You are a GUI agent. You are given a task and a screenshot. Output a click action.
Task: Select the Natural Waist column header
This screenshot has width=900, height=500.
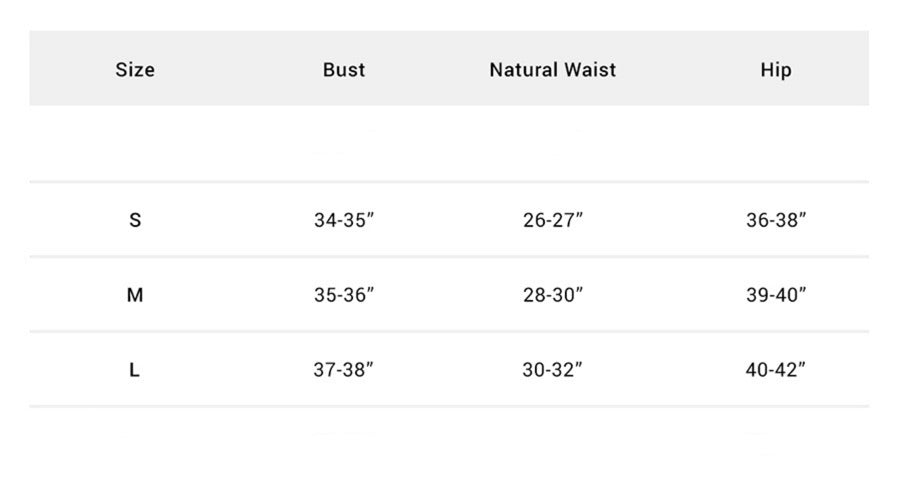tap(553, 69)
